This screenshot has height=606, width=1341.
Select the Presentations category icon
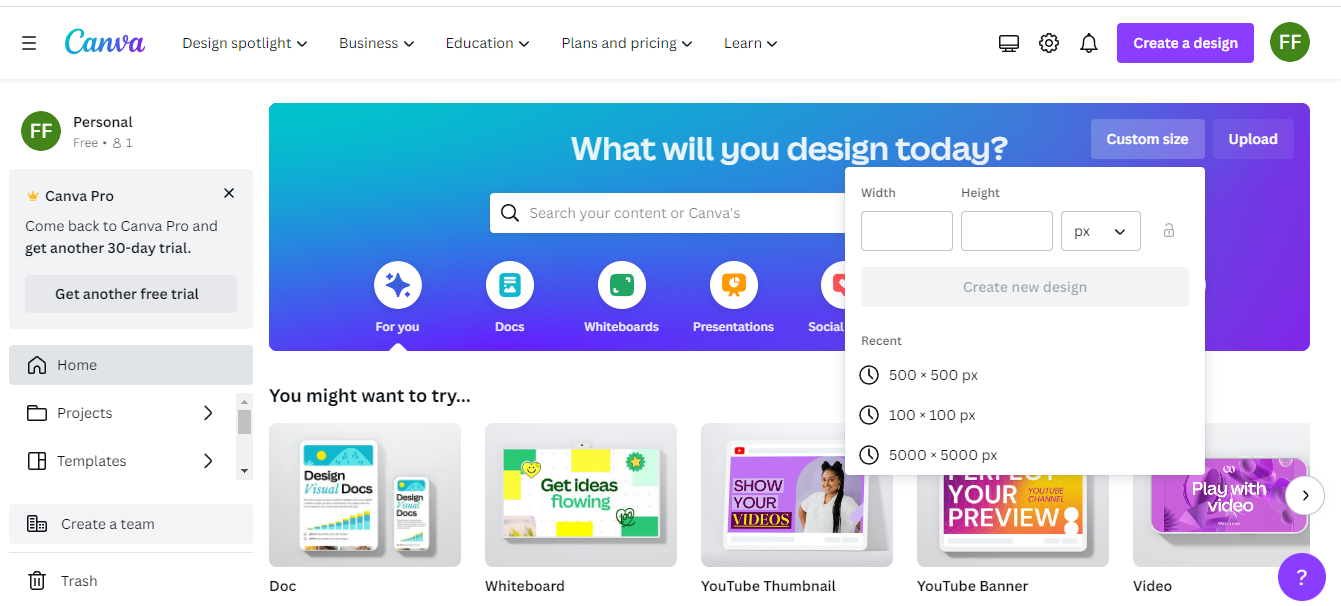tap(734, 286)
